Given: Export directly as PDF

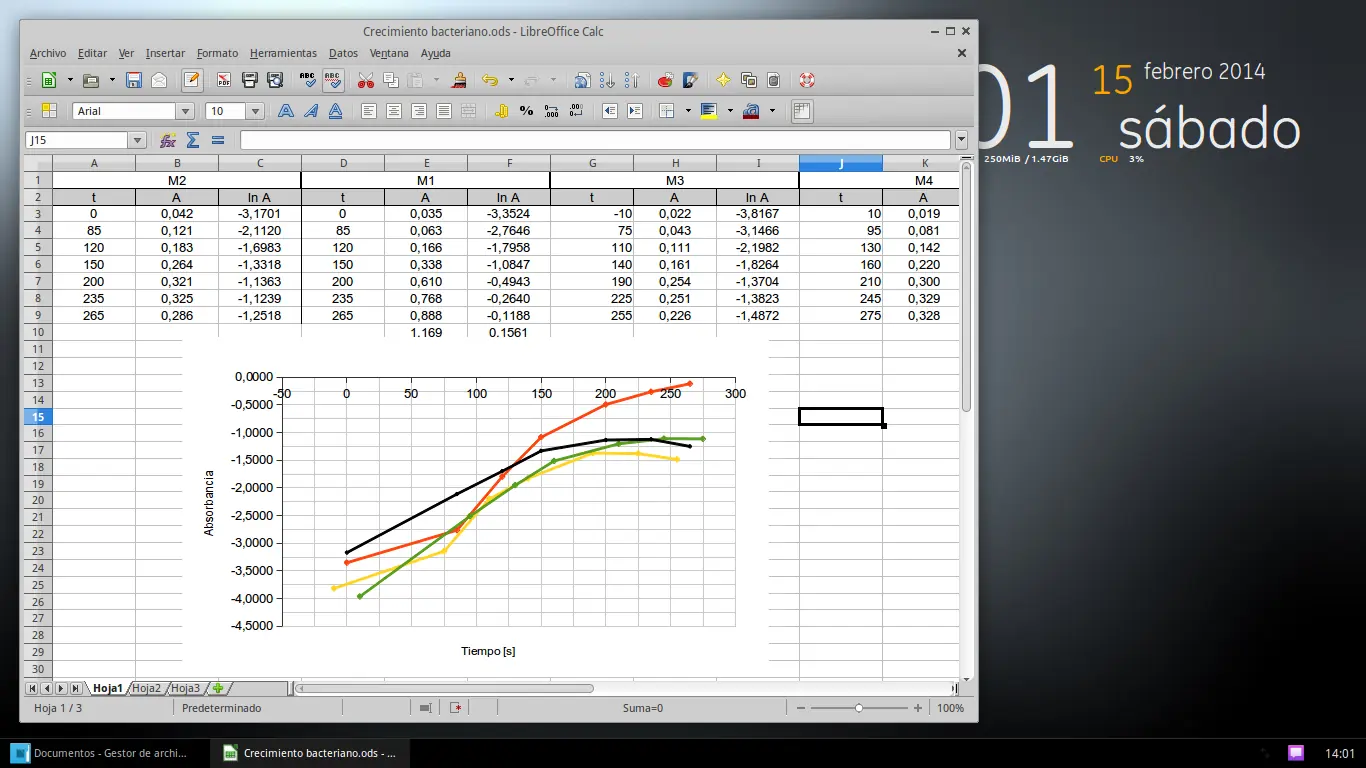Looking at the screenshot, I should [224, 80].
